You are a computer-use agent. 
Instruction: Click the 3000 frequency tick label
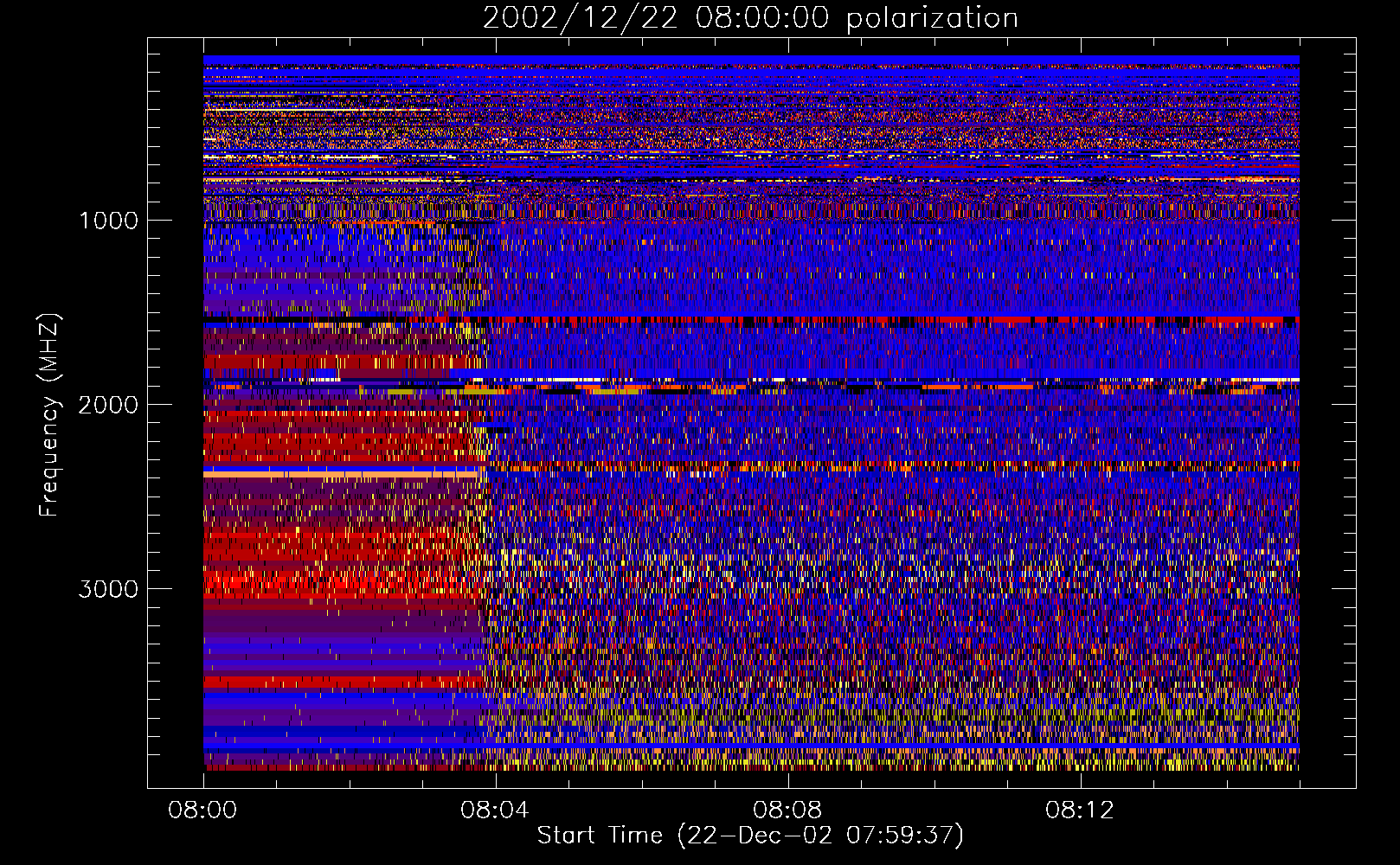pos(108,589)
